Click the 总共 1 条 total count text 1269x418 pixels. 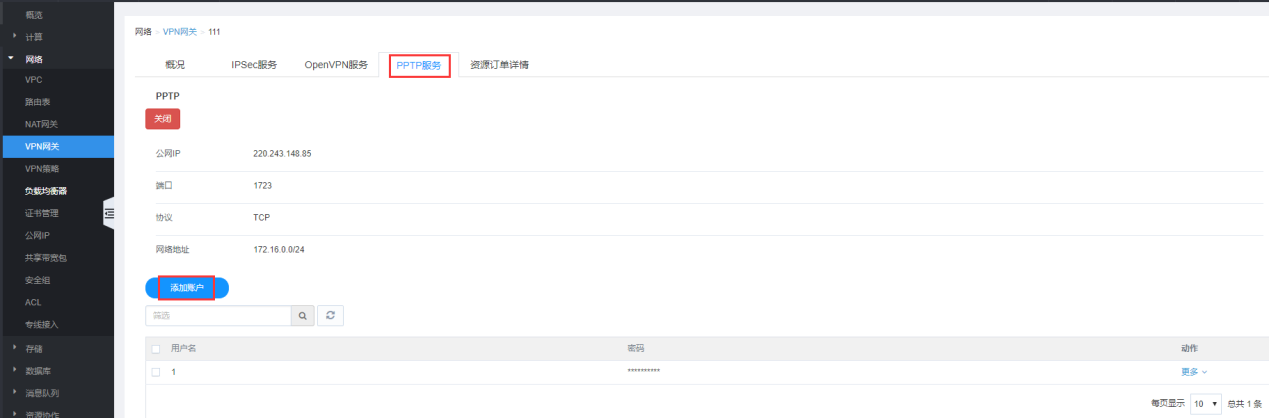pos(1243,404)
